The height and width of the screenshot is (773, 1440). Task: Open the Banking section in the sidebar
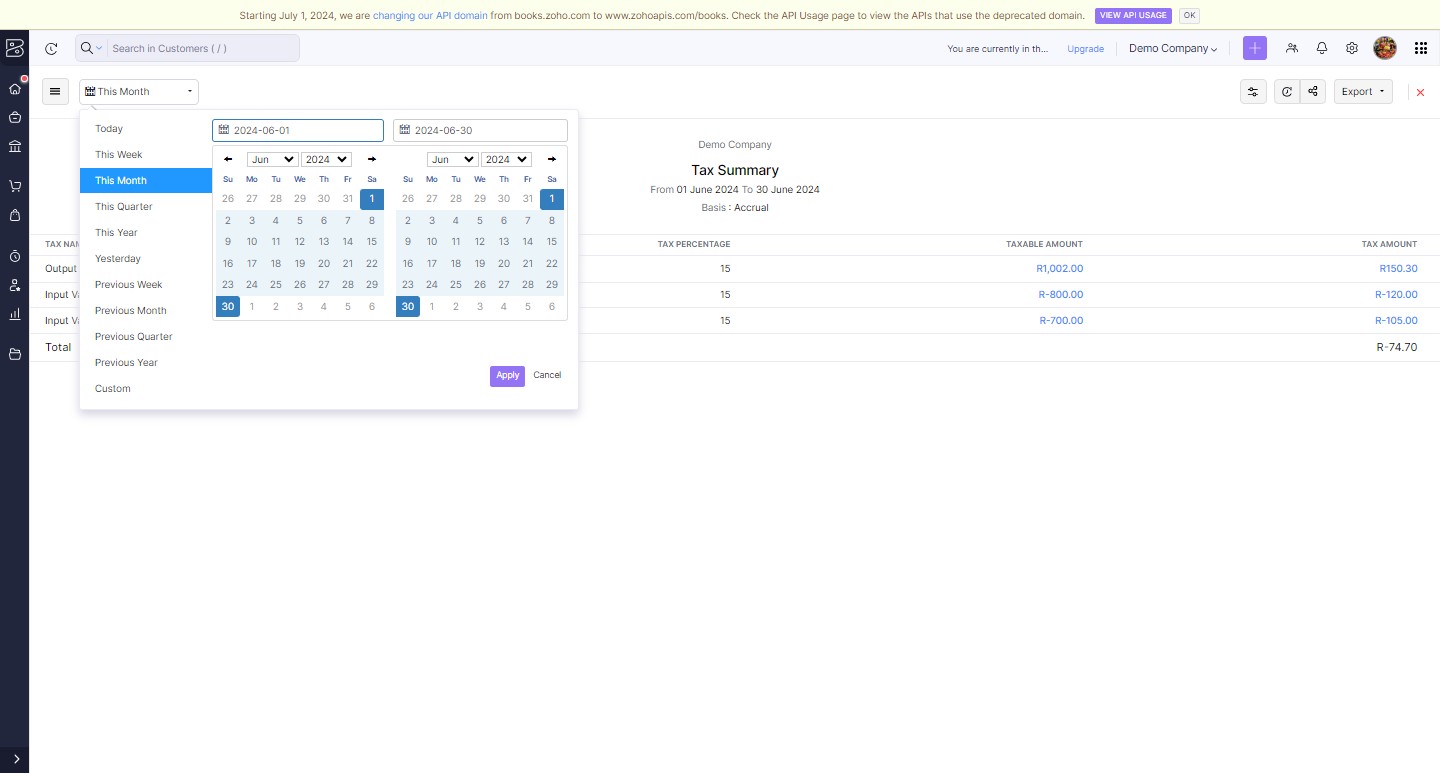15,146
